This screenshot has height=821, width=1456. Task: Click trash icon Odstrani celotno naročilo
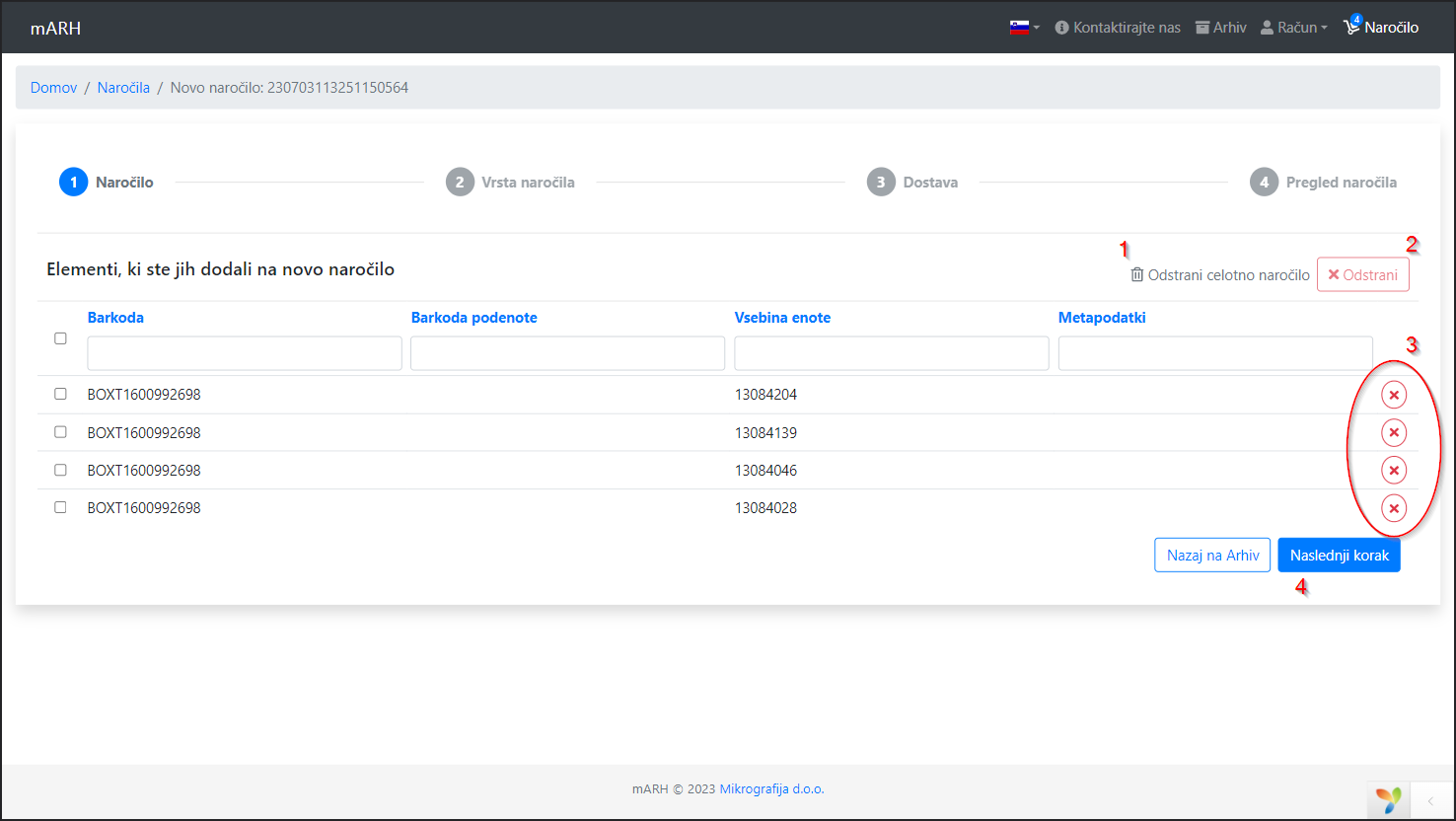[x=1136, y=275]
